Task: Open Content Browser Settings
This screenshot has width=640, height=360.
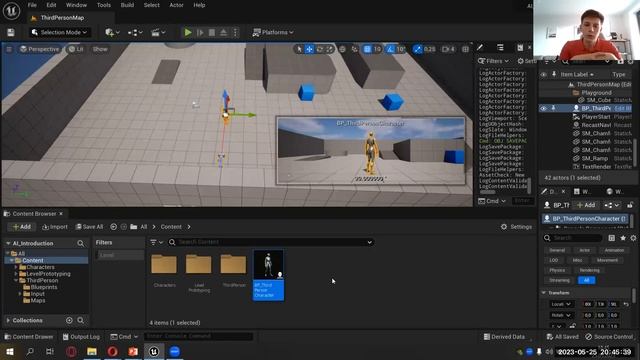Action: (x=516, y=227)
